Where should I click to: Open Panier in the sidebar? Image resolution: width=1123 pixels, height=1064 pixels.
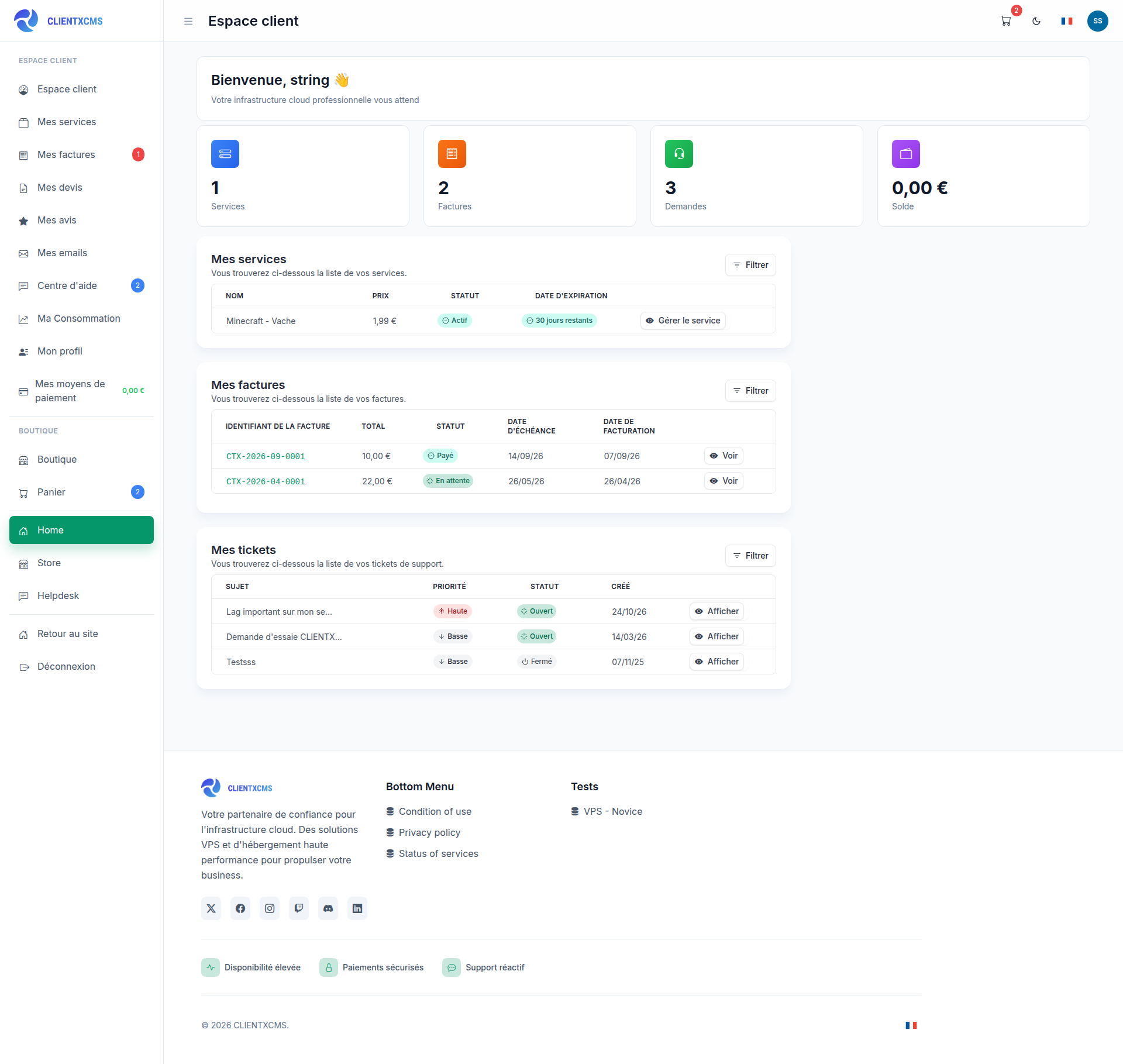tap(81, 492)
